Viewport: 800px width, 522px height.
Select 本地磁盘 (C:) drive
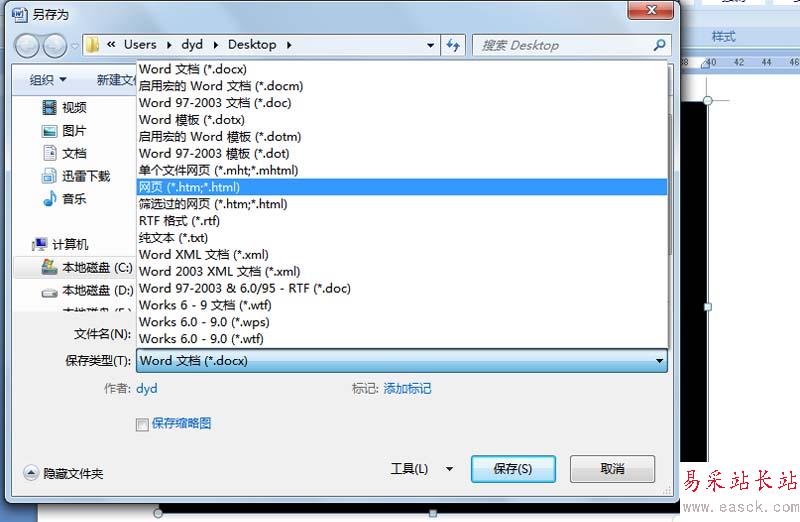[x=87, y=267]
